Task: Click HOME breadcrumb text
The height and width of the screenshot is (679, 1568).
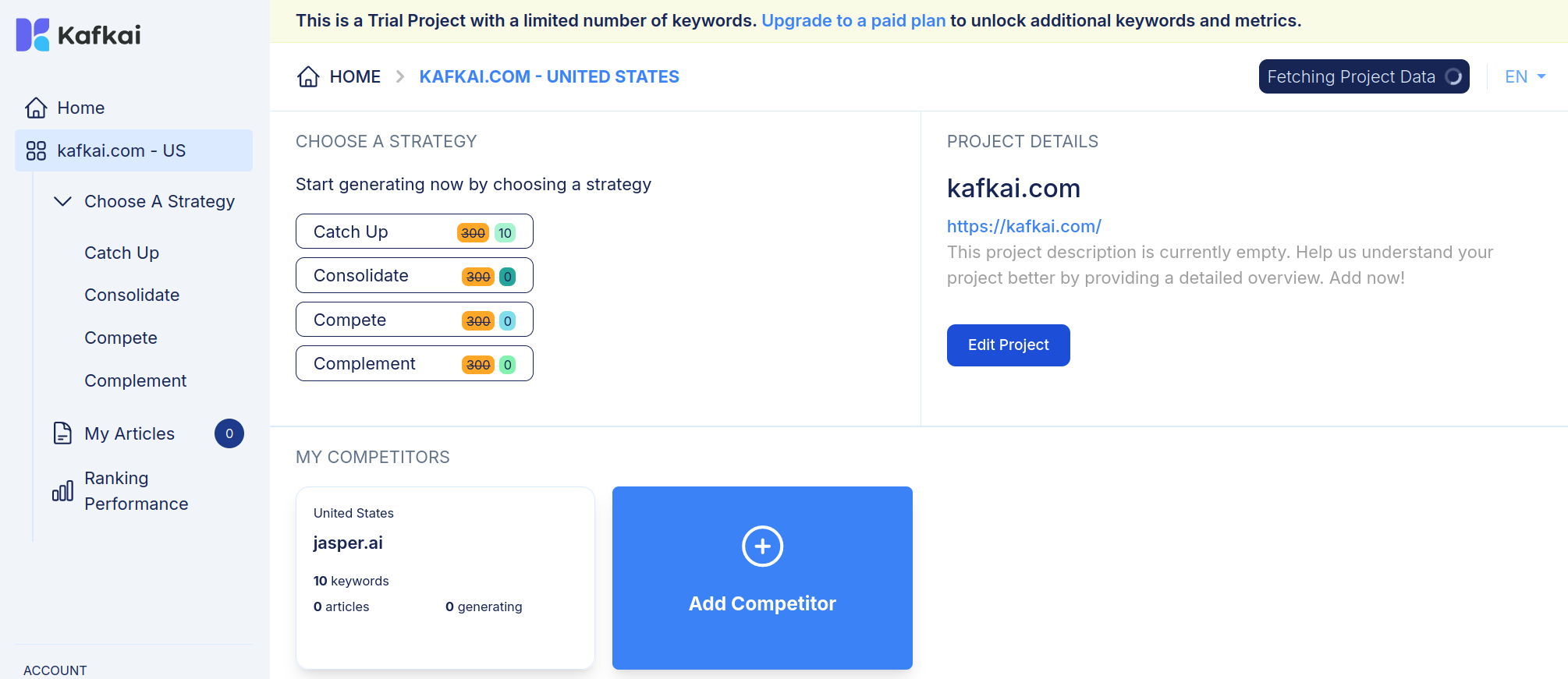Action: 355,76
